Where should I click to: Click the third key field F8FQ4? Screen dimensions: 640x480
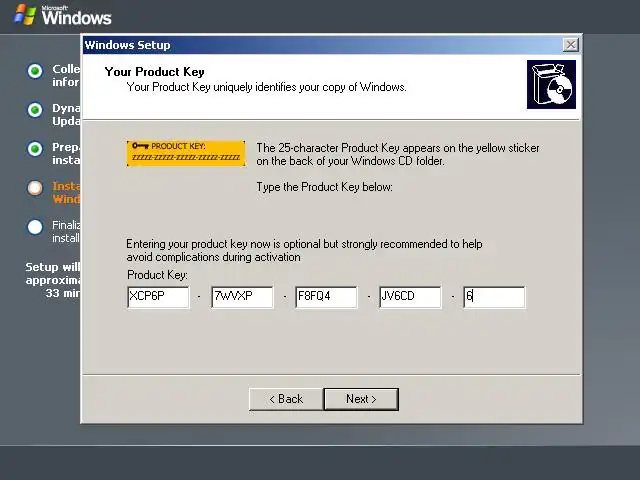[326, 297]
